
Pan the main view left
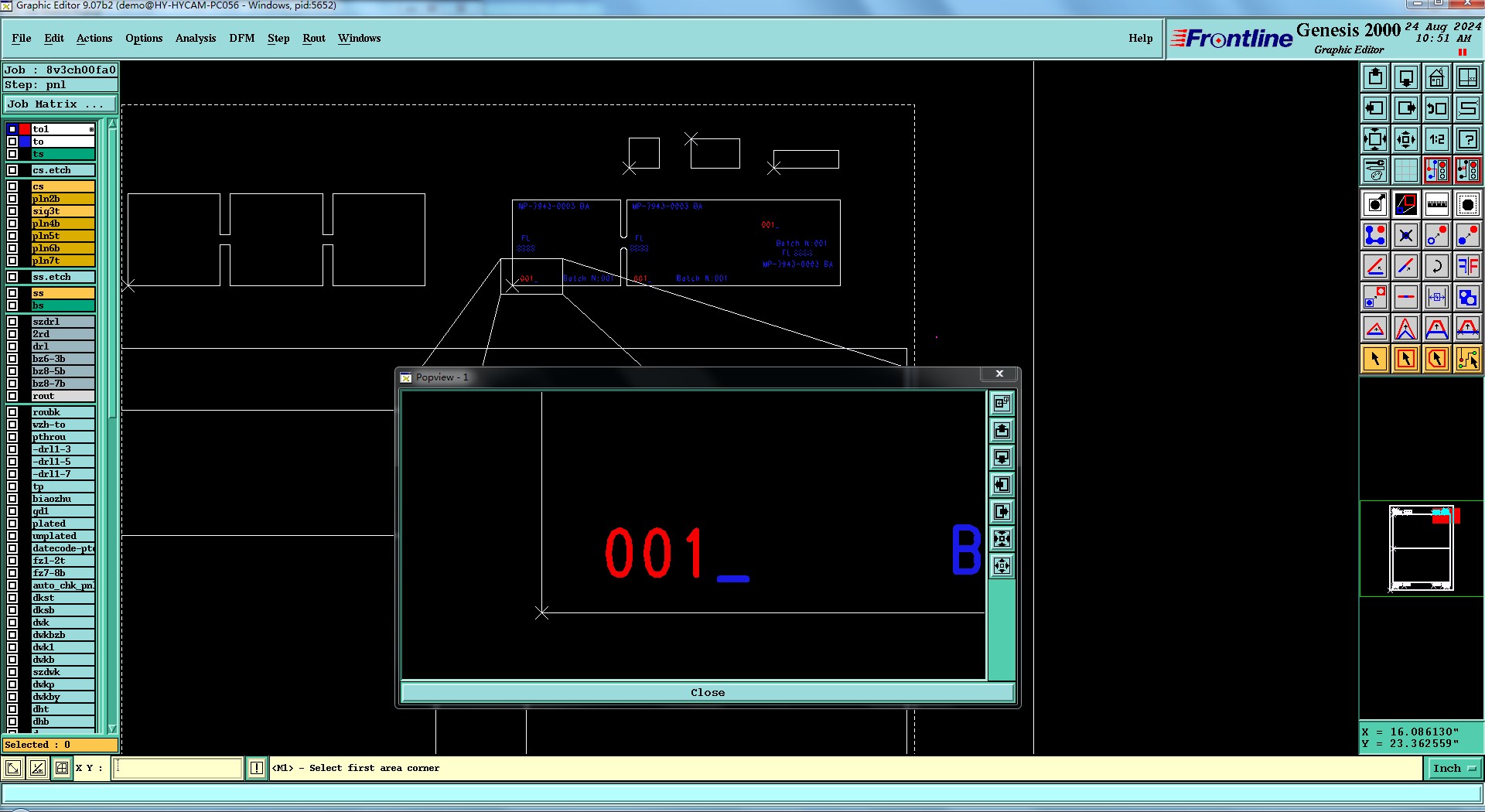[1375, 108]
